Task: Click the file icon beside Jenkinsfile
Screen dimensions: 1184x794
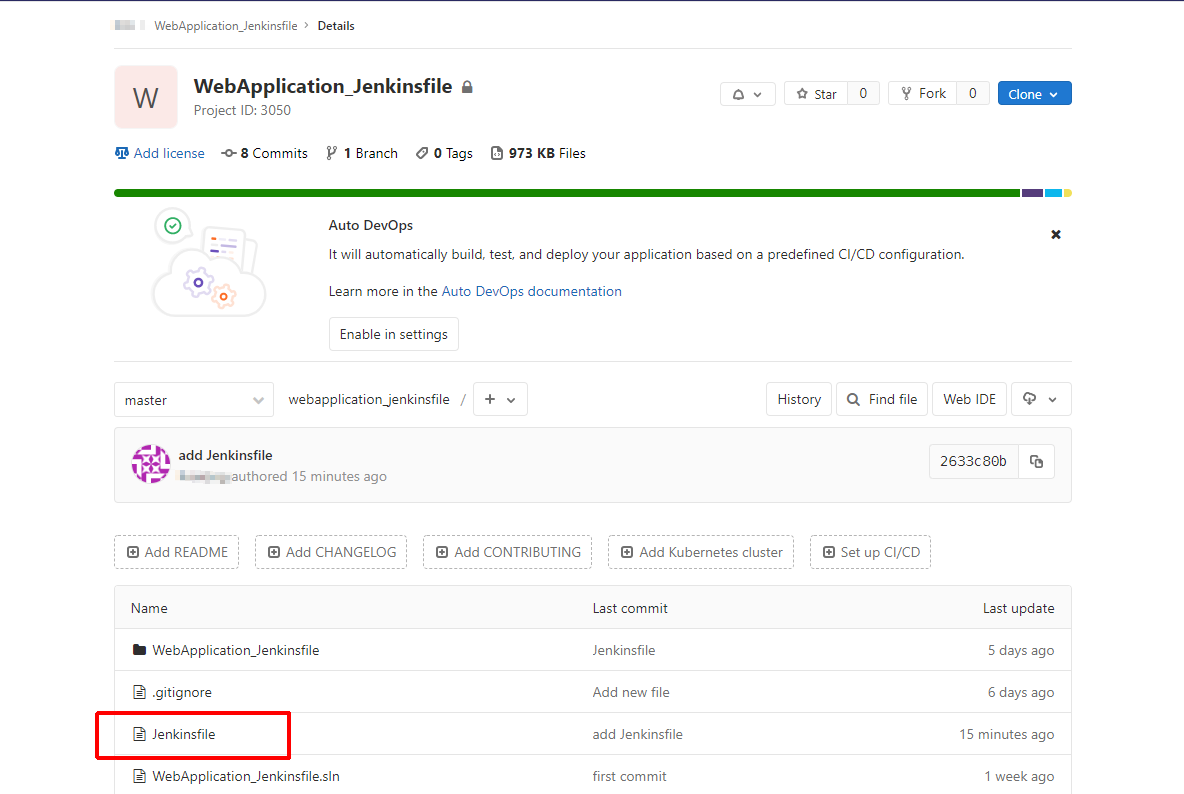Action: click(139, 734)
